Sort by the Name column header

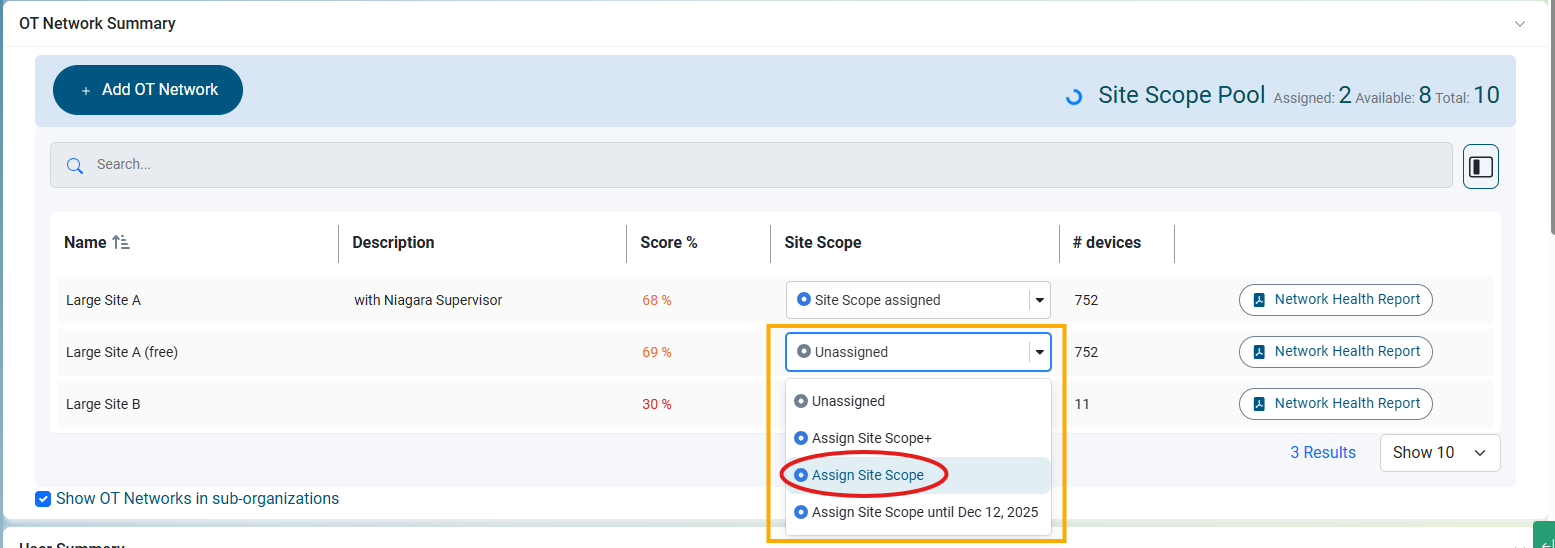(97, 243)
